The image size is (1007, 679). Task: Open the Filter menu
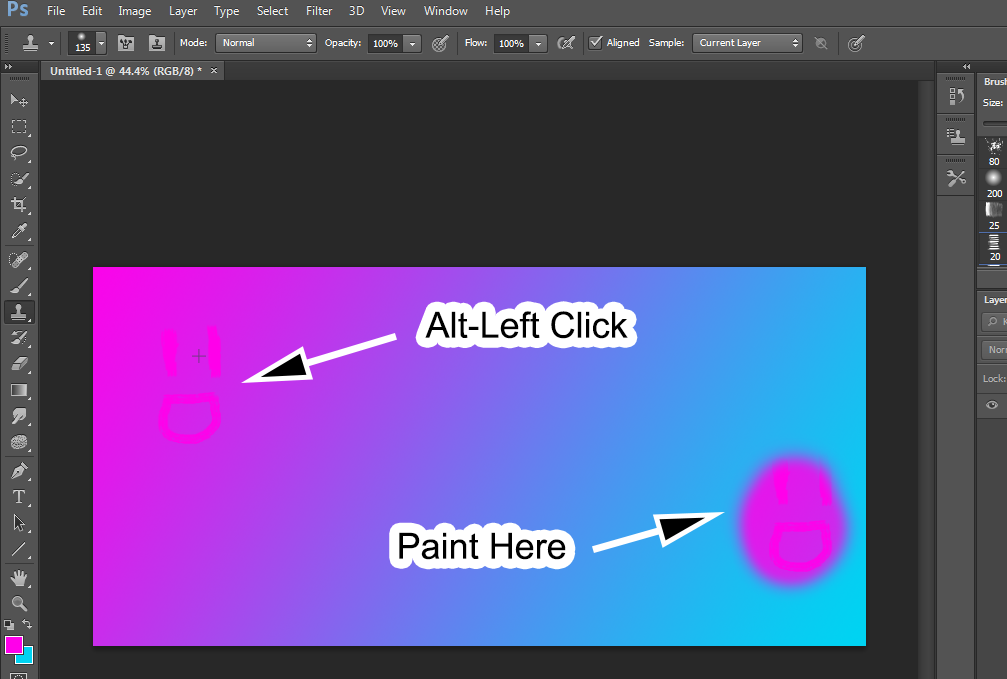319,11
